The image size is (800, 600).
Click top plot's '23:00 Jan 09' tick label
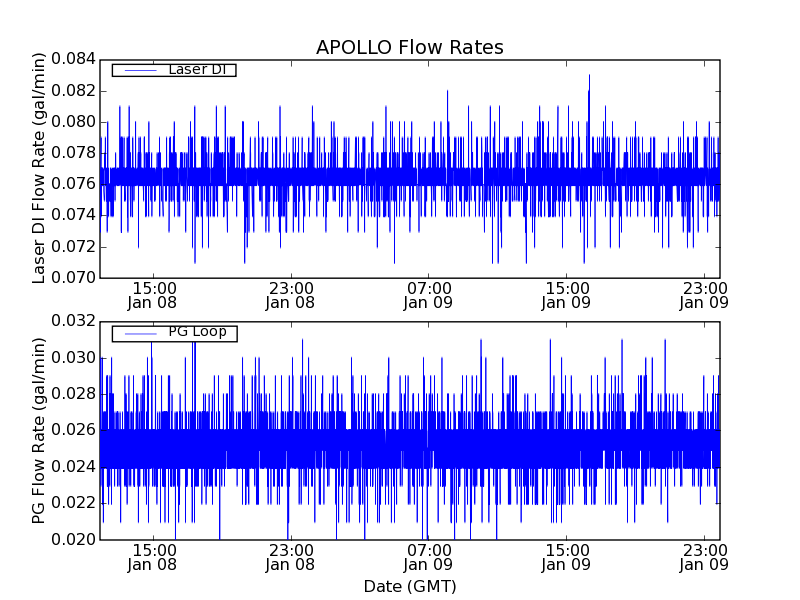pyautogui.click(x=704, y=295)
